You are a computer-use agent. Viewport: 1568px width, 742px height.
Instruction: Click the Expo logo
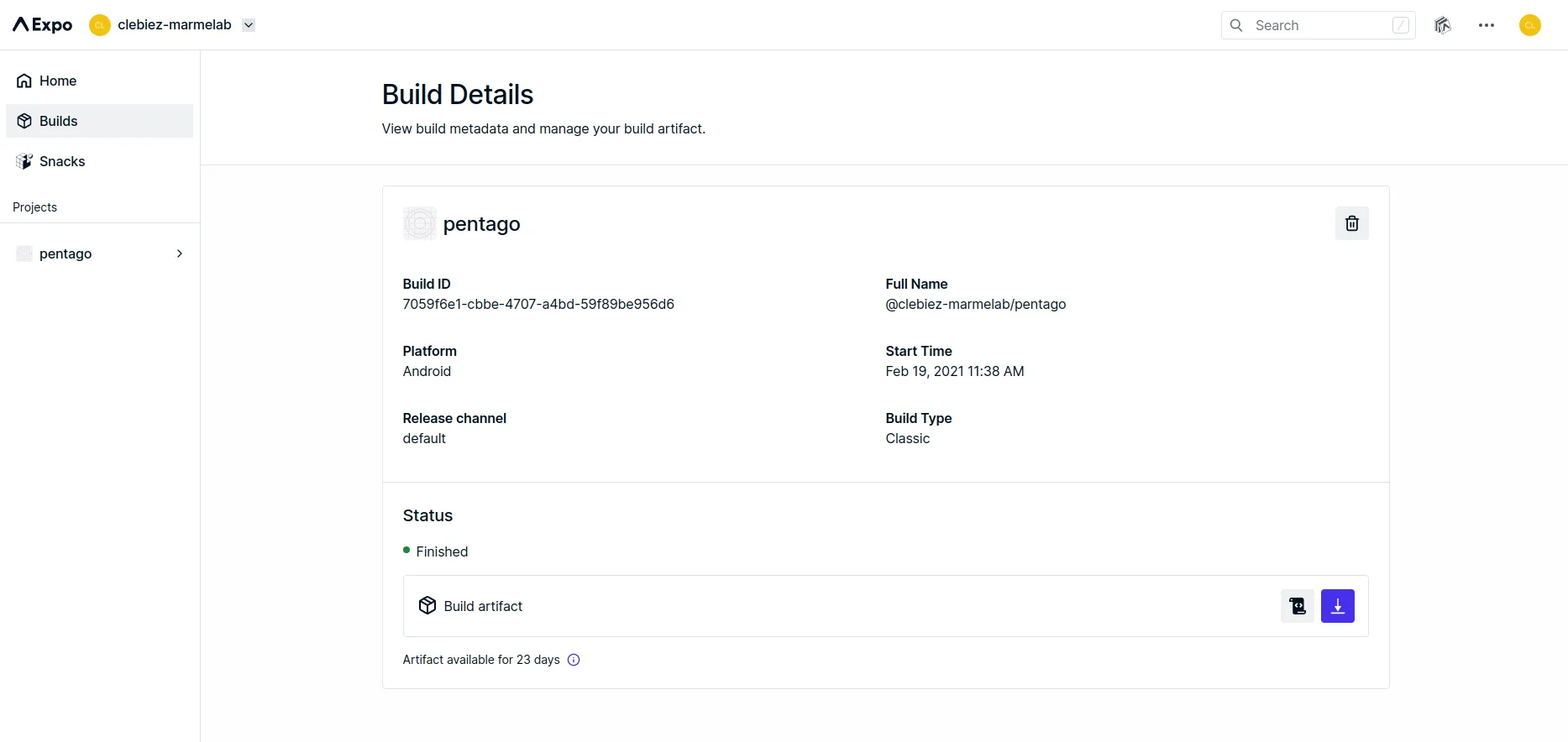[x=43, y=25]
